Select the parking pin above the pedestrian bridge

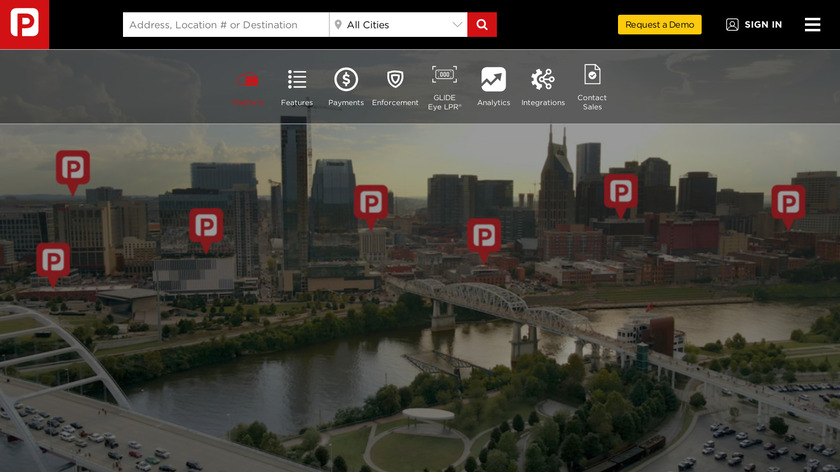point(485,237)
